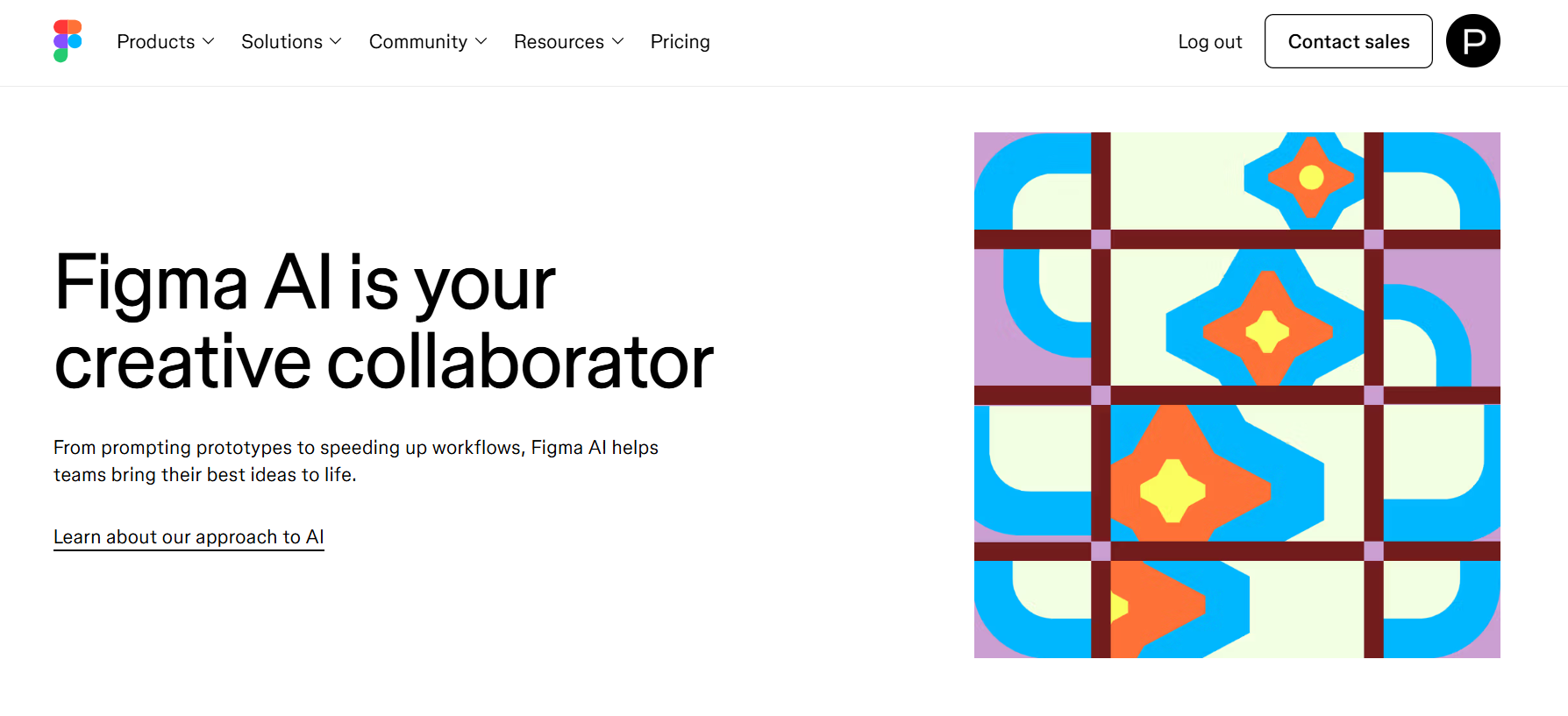Follow the Learn about our approach to AI link
This screenshot has height=716, width=1568.
pos(189,536)
